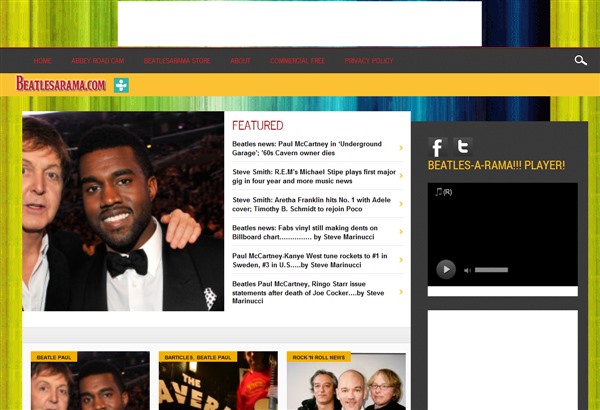Open Joe Cocker death statements article
This screenshot has height=410, width=600.
(x=308, y=292)
